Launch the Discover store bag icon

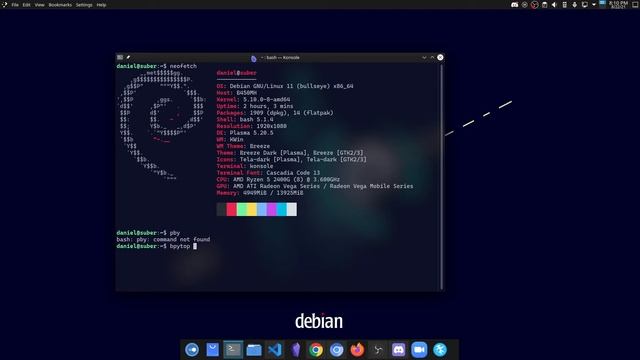point(212,350)
